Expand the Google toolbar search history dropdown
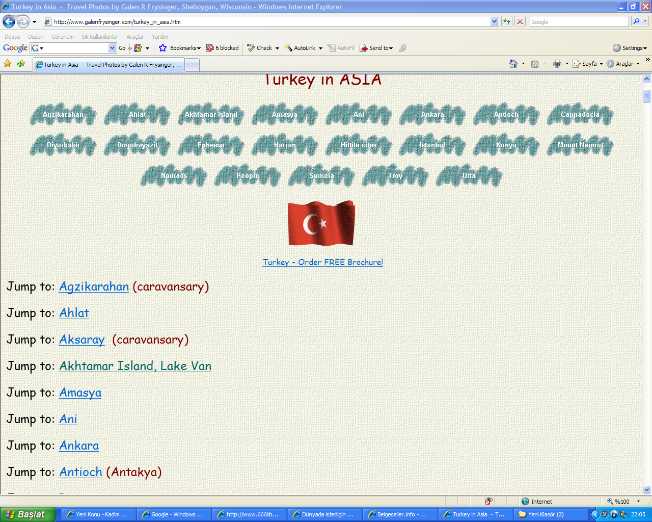The image size is (652, 522). [x=112, y=48]
